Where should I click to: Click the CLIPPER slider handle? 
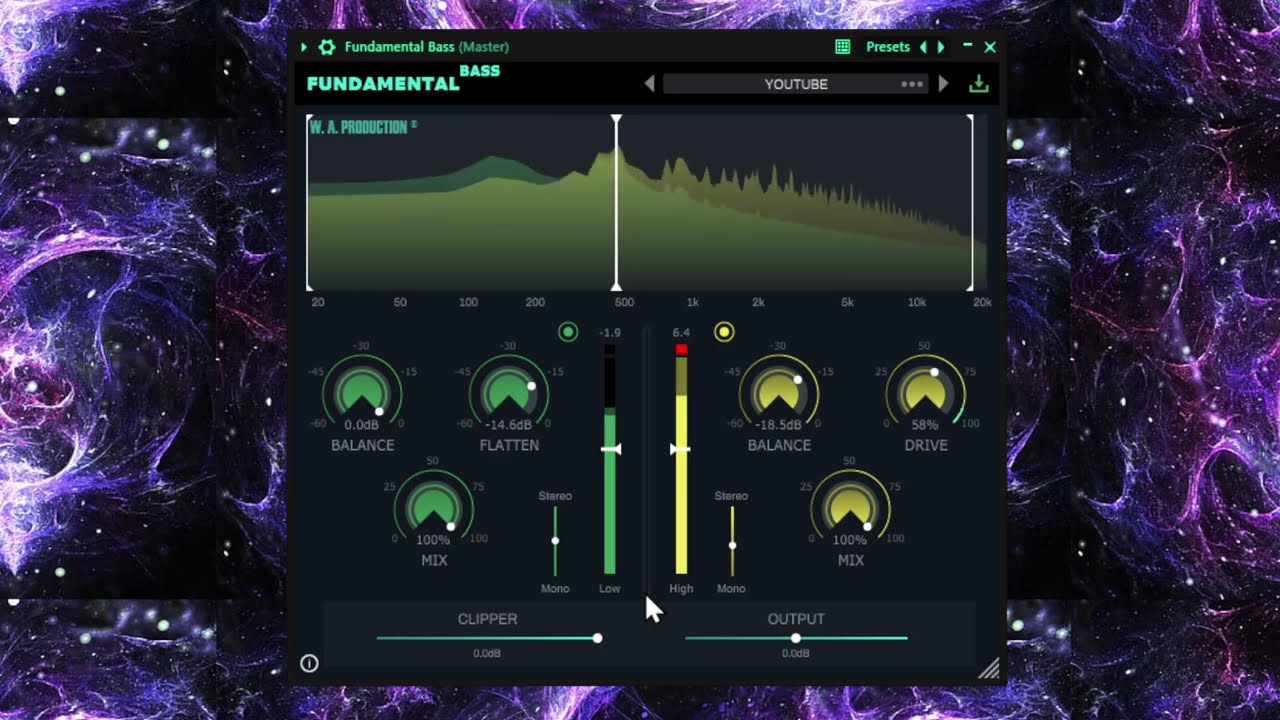tap(597, 638)
